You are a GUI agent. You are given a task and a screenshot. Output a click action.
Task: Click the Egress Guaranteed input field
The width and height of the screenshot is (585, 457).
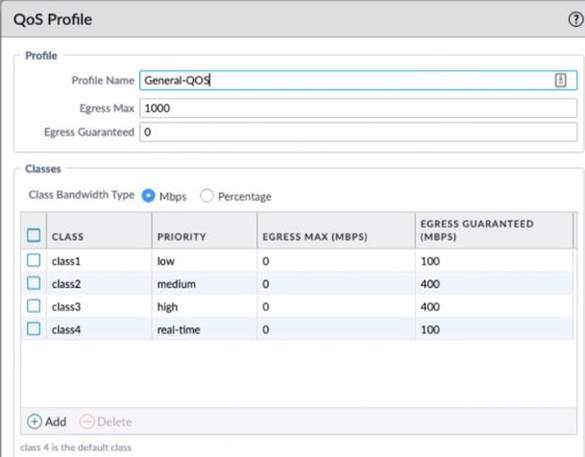pyautogui.click(x=358, y=132)
